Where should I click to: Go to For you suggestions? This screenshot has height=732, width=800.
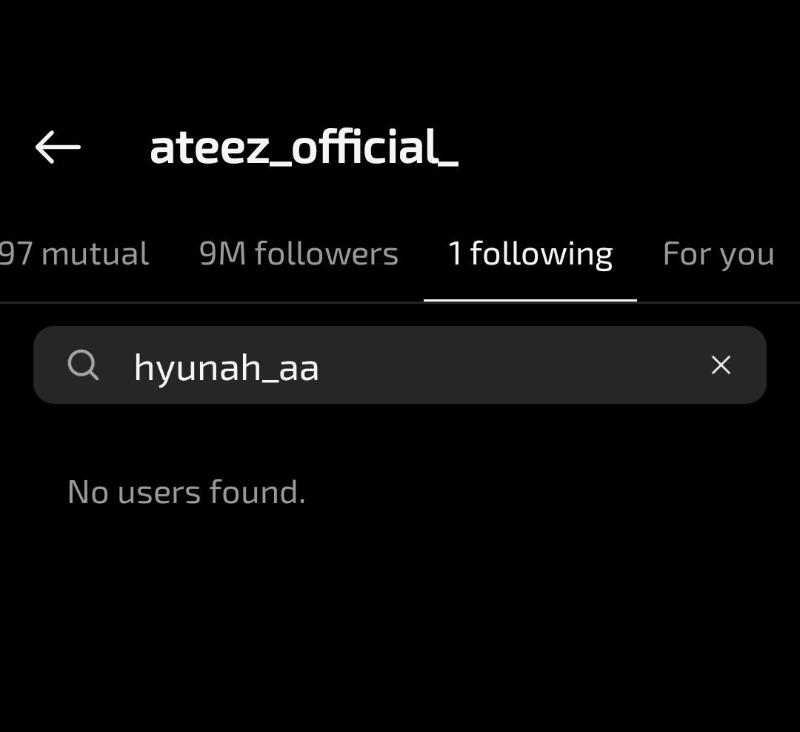(x=718, y=254)
